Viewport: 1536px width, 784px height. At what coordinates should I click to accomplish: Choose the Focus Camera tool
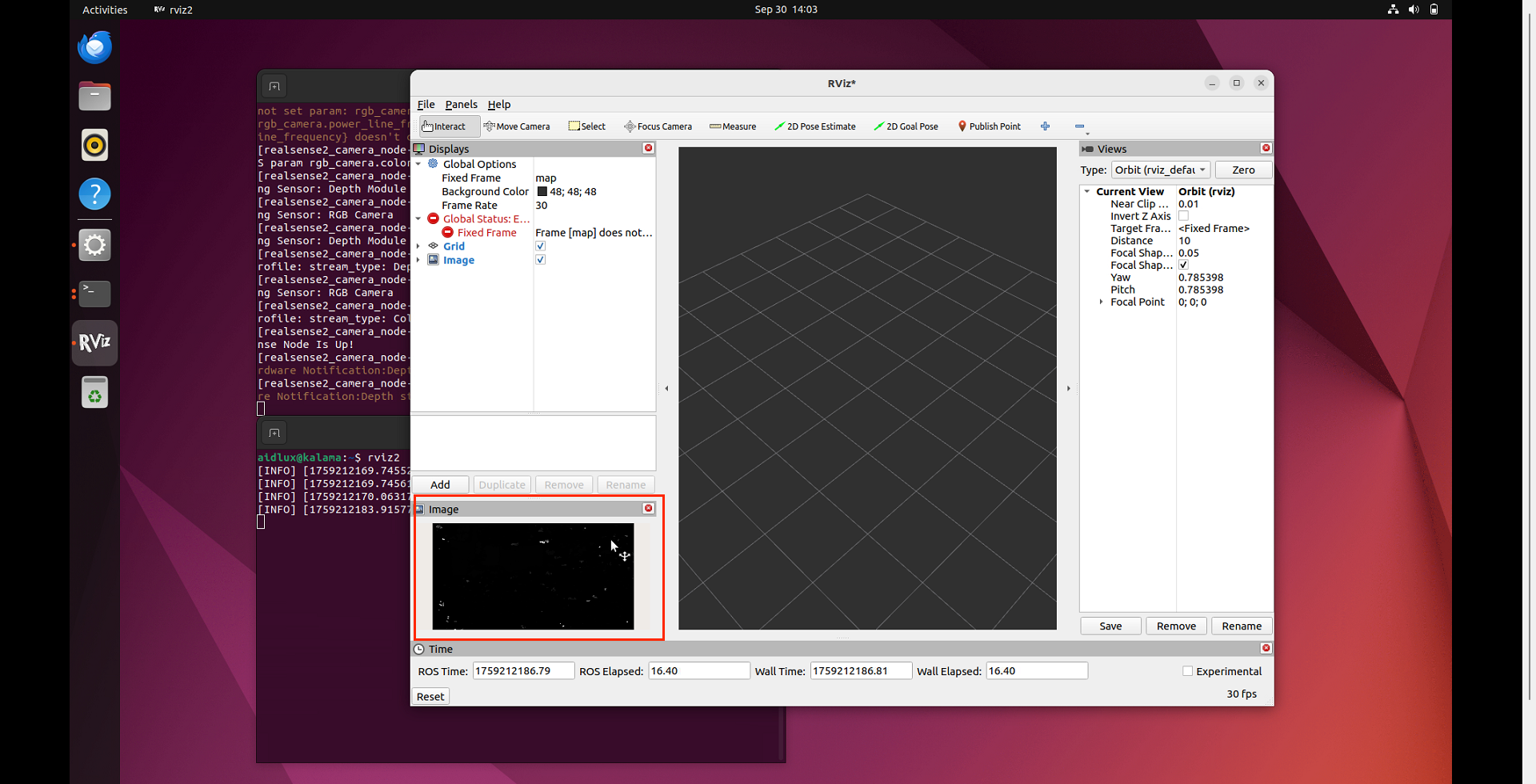[x=658, y=126]
